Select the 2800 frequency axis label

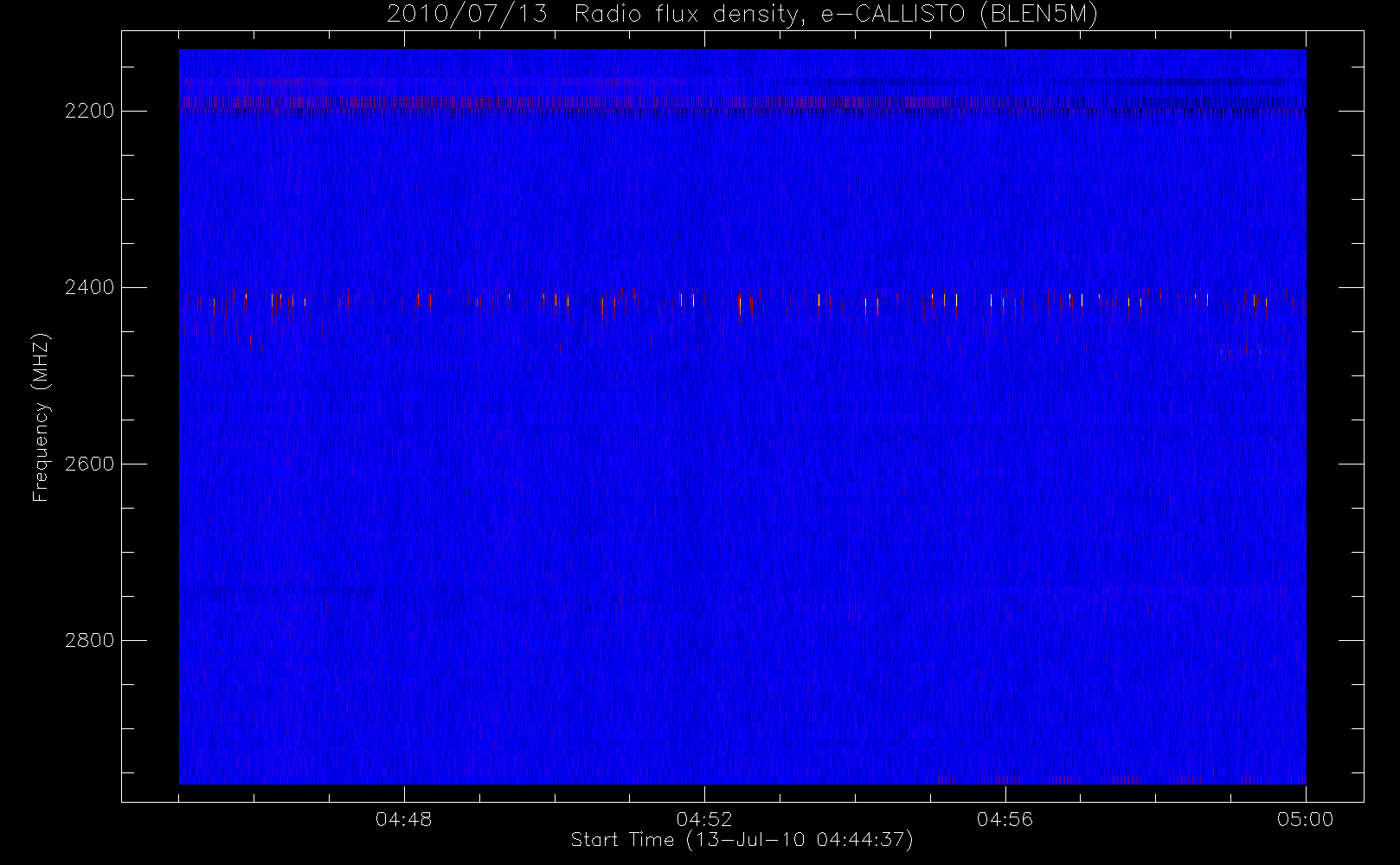point(89,641)
